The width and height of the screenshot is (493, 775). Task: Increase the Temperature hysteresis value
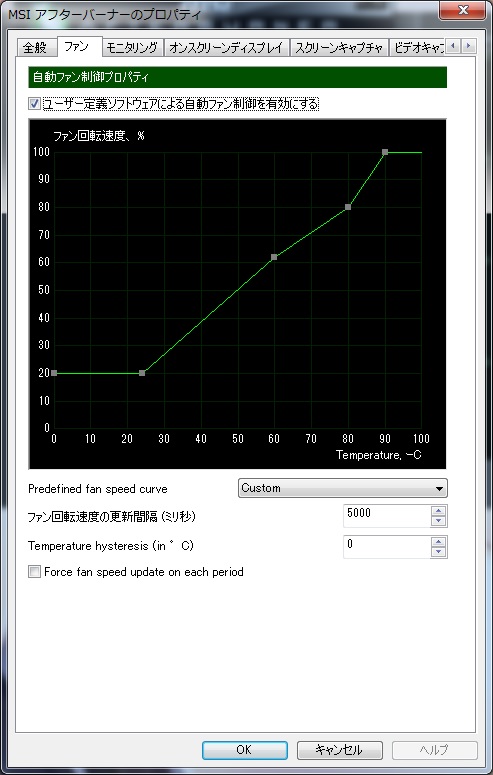[x=439, y=541]
